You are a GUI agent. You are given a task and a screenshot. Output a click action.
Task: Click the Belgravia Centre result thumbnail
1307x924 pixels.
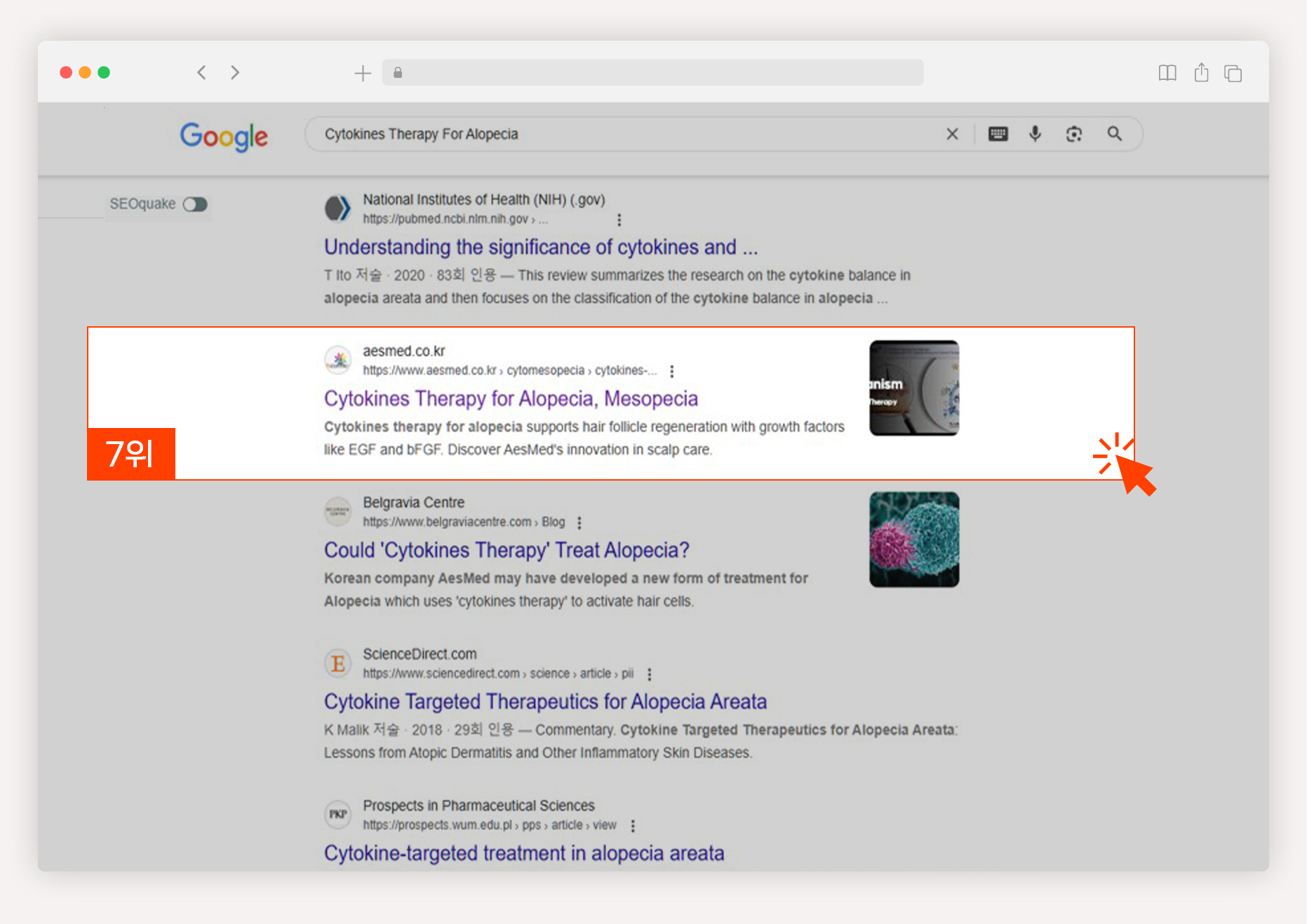(x=914, y=540)
